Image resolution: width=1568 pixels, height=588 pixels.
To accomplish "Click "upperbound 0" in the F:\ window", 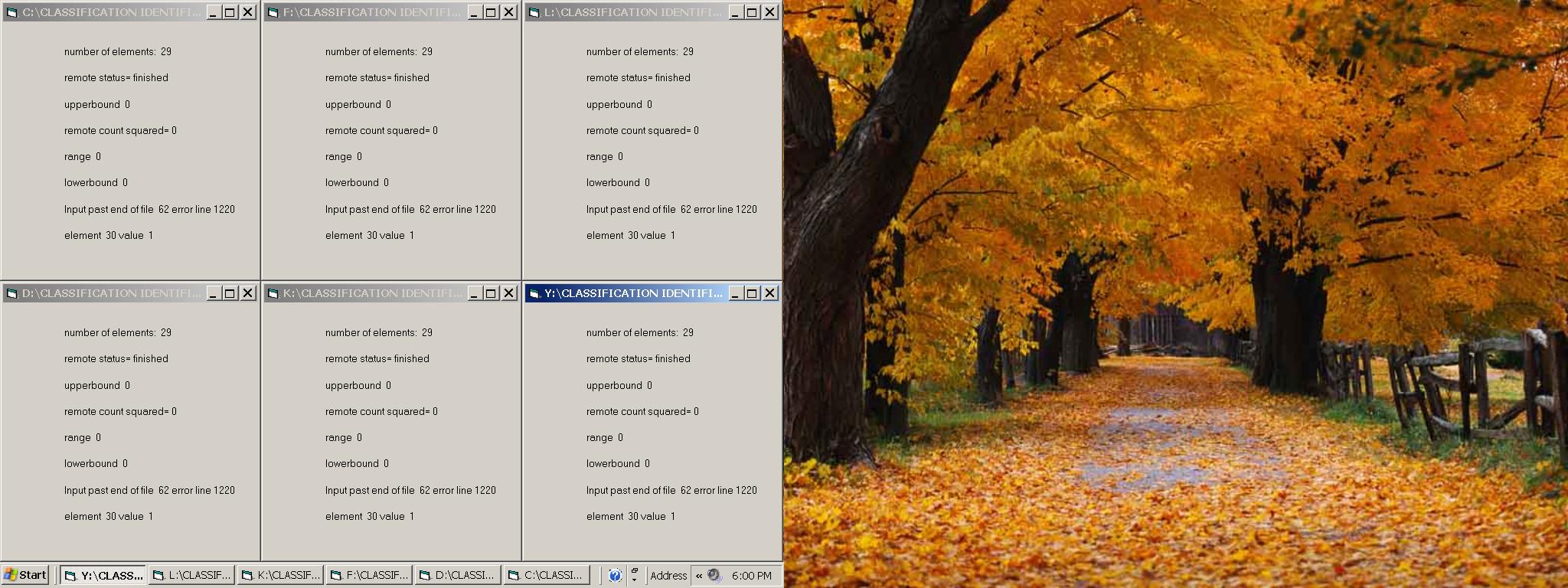I will point(358,104).
